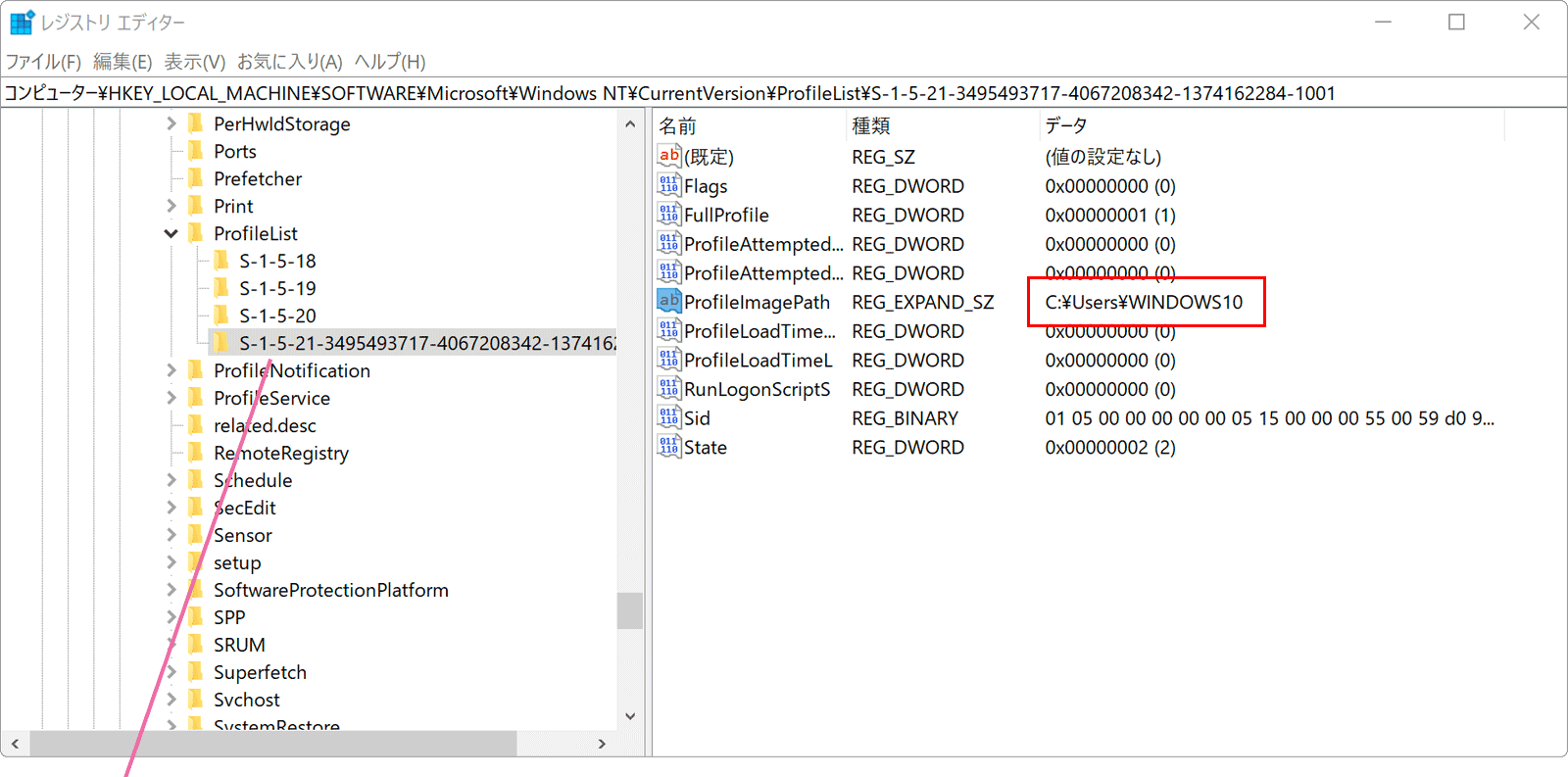Open the 編集(E) menu
Image resolution: width=1568 pixels, height=777 pixels.
[122, 62]
